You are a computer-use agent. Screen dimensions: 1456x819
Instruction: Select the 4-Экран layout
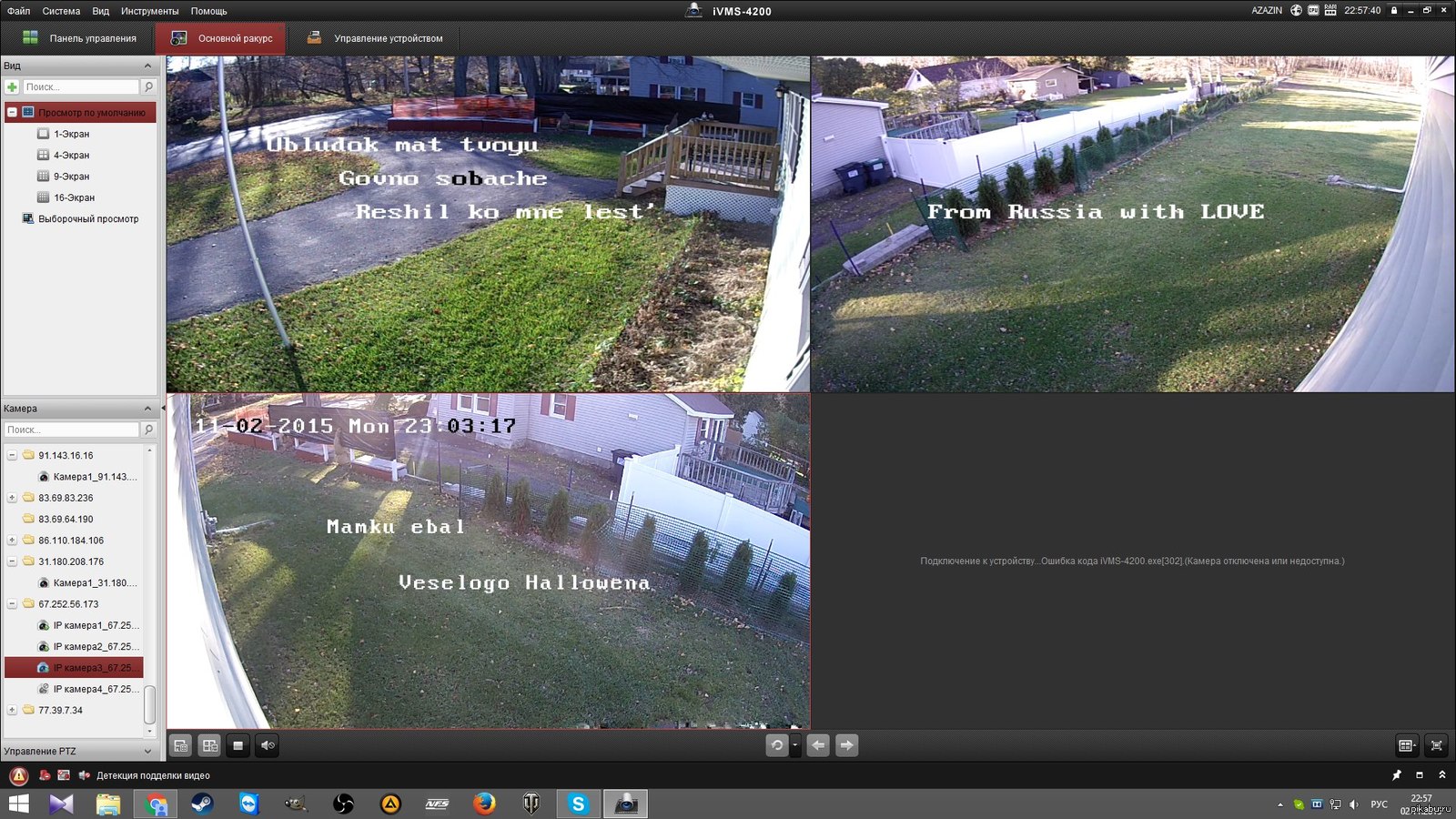point(71,156)
